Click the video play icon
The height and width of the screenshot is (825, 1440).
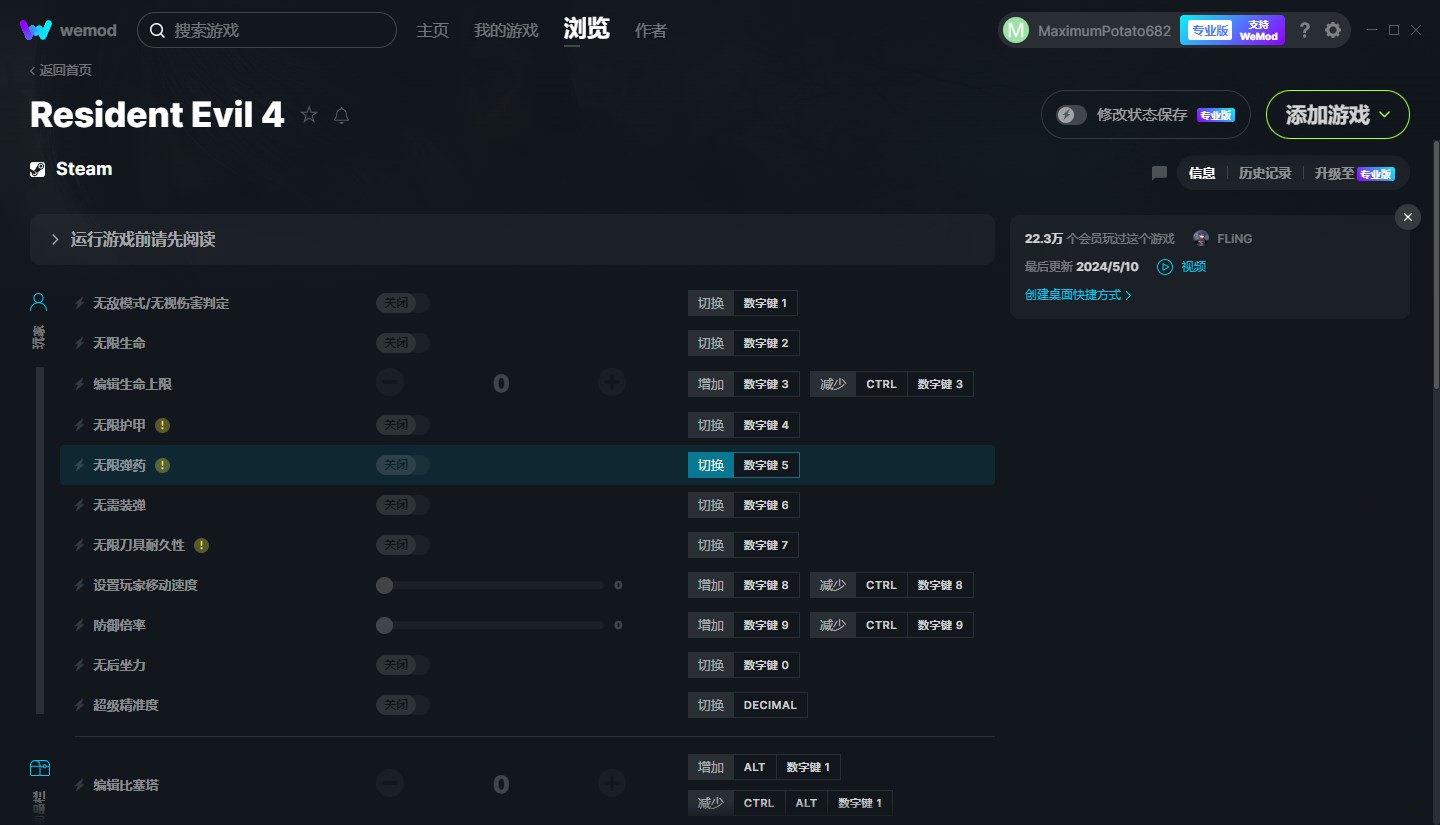pos(1165,267)
